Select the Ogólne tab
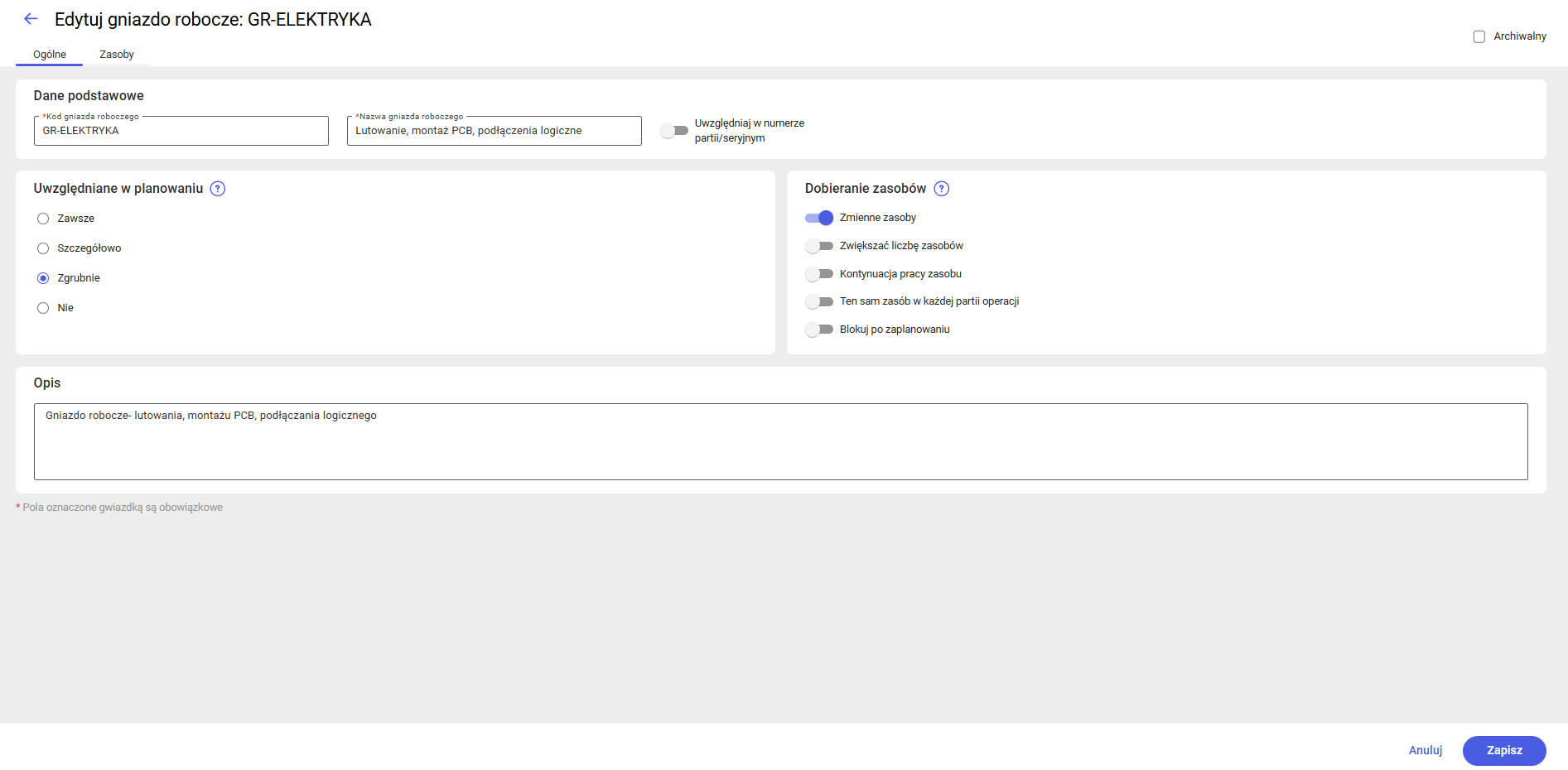 point(50,55)
